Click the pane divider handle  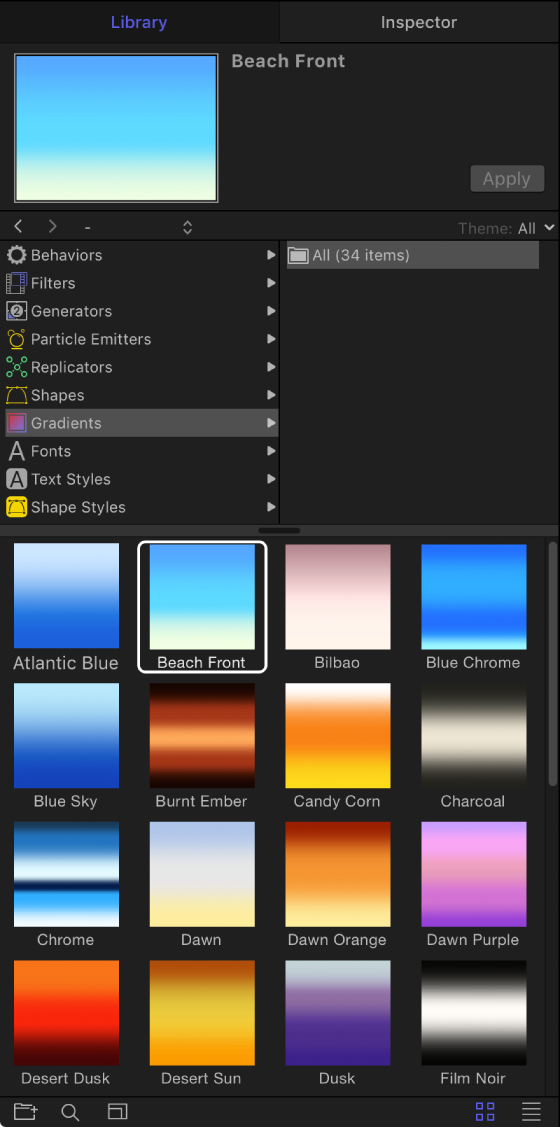[x=279, y=530]
